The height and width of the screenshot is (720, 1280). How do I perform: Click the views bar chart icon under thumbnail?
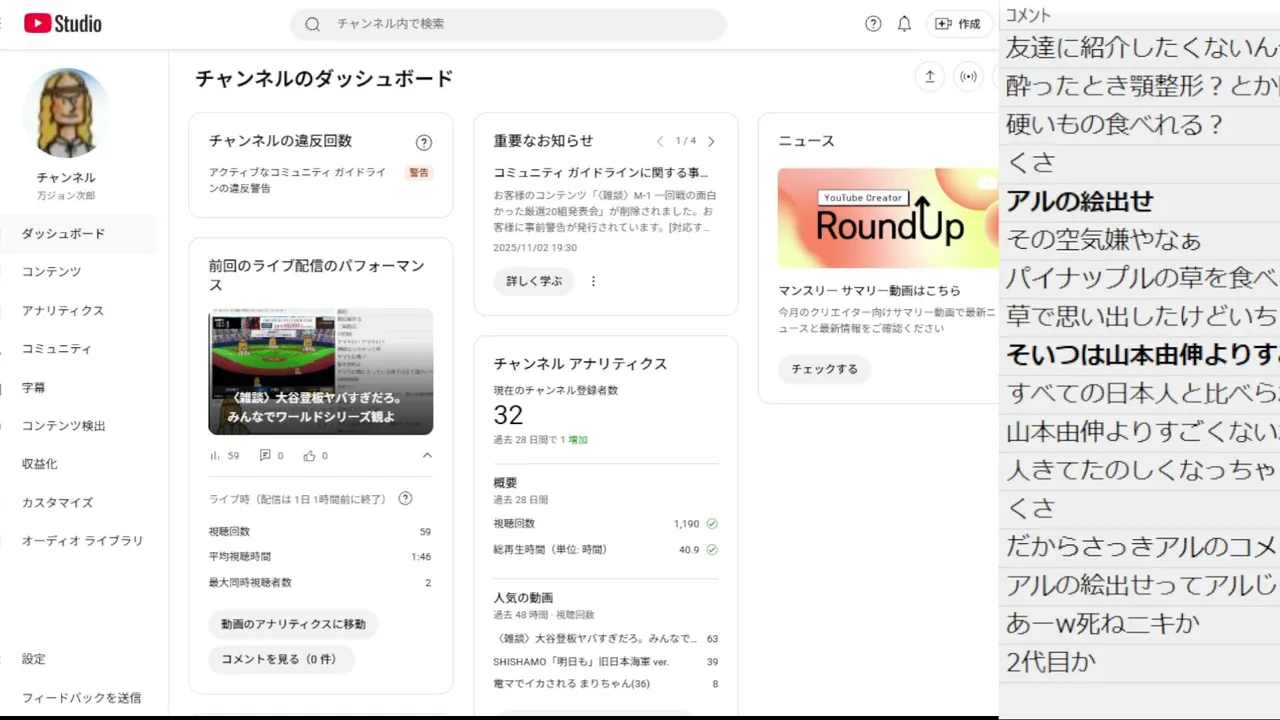point(215,455)
